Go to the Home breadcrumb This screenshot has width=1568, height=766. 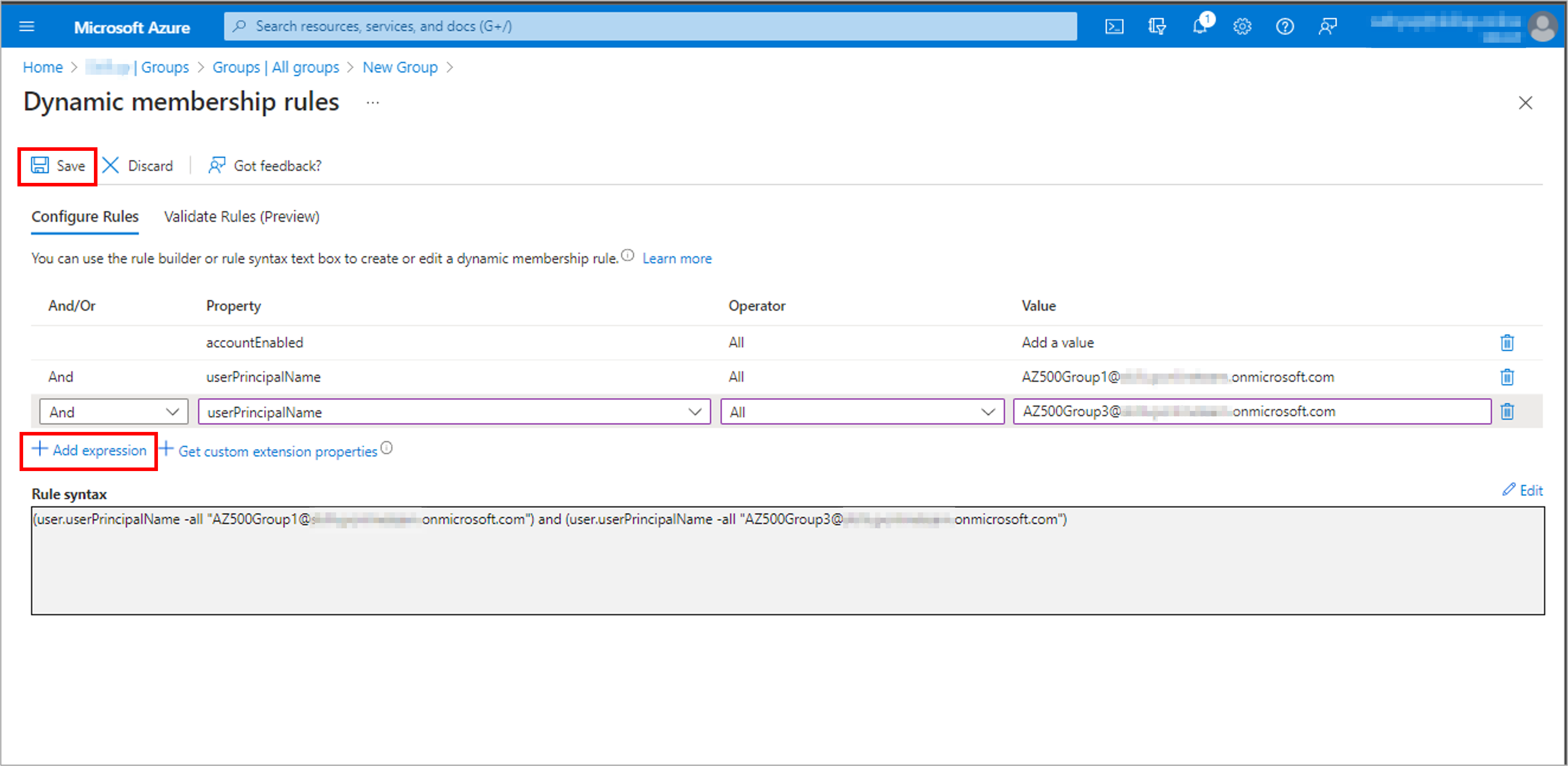tap(43, 67)
